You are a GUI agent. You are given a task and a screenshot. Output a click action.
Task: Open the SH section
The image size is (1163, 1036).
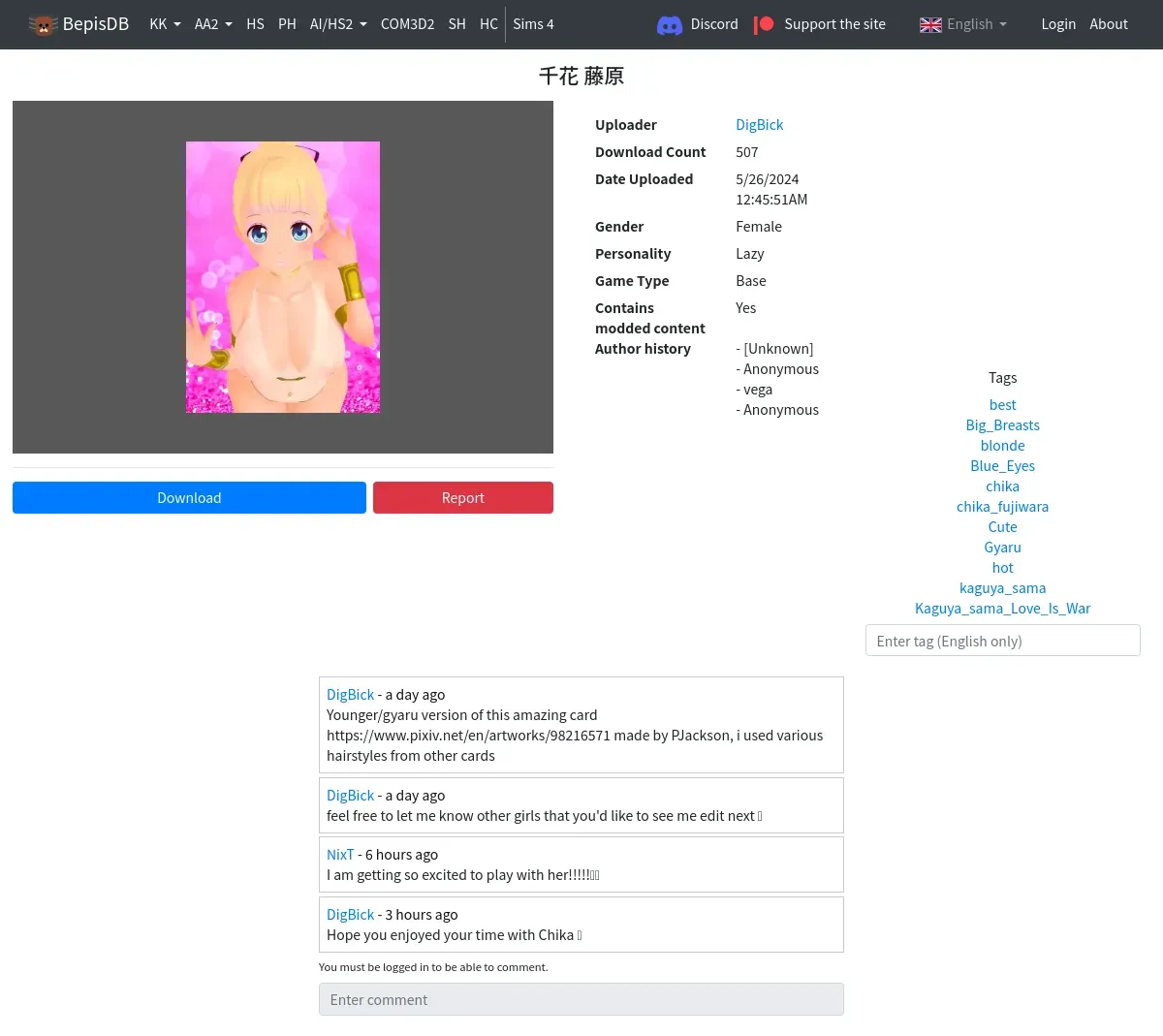click(x=457, y=24)
